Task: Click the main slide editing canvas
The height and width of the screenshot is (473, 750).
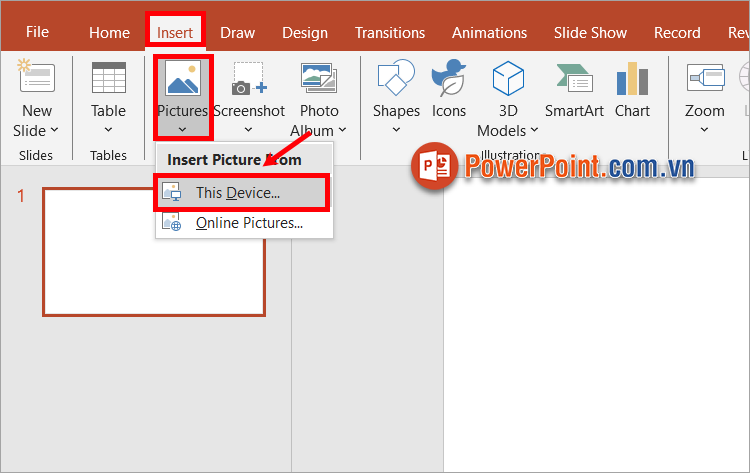Action: click(596, 325)
